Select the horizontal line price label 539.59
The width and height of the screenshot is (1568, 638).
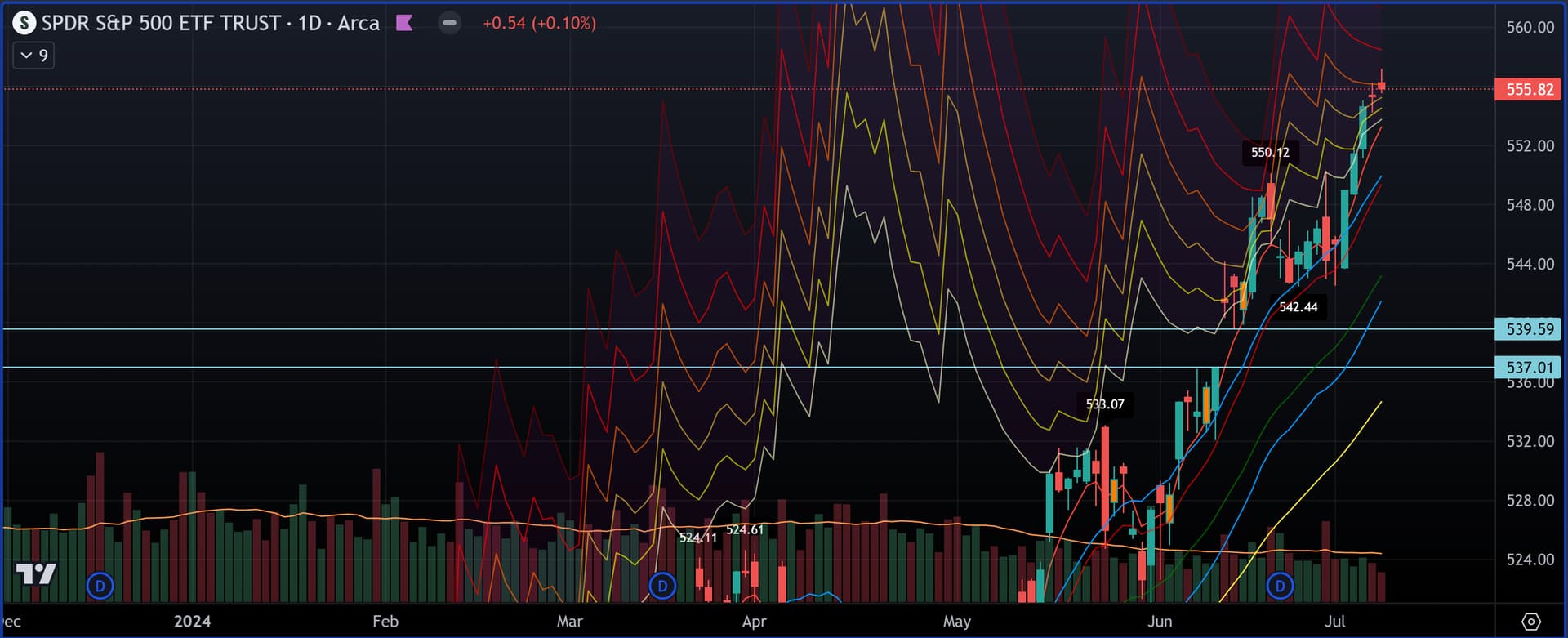(x=1529, y=329)
